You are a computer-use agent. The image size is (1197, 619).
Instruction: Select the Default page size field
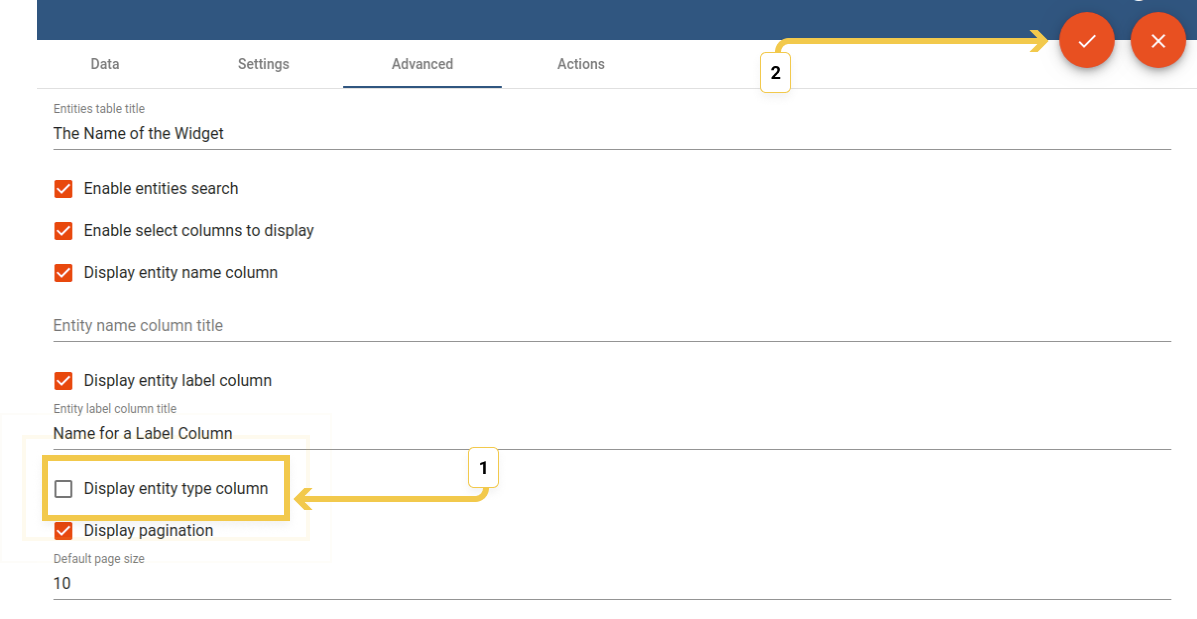click(610, 583)
